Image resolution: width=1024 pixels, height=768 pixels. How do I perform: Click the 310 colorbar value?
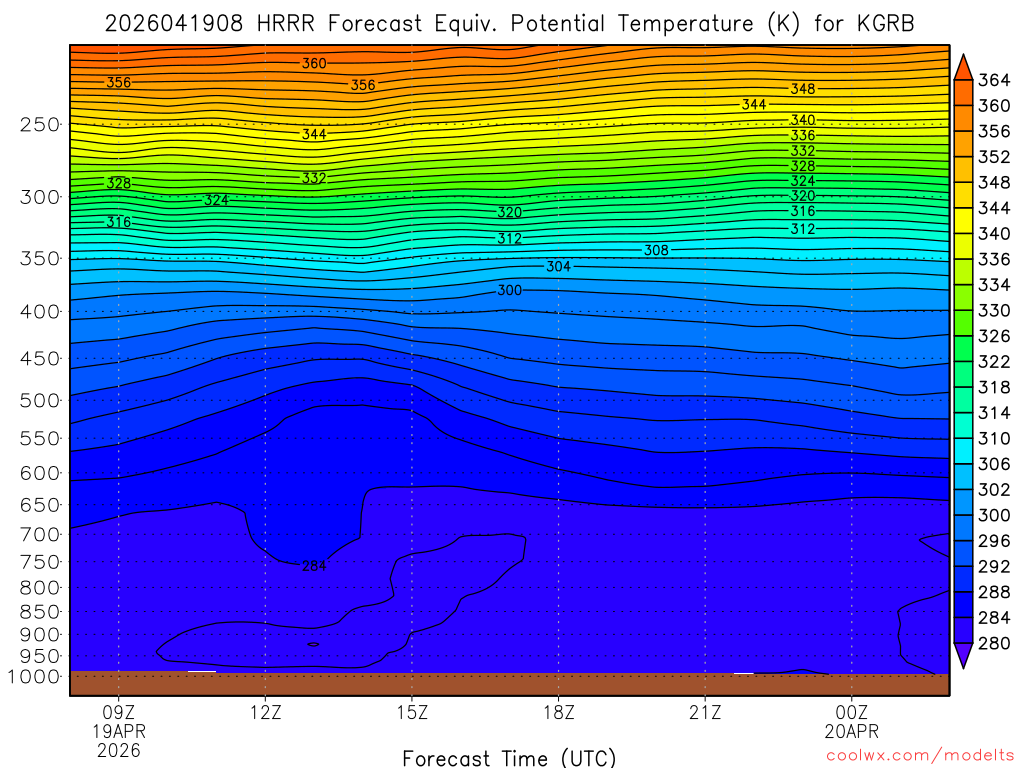(x=994, y=439)
